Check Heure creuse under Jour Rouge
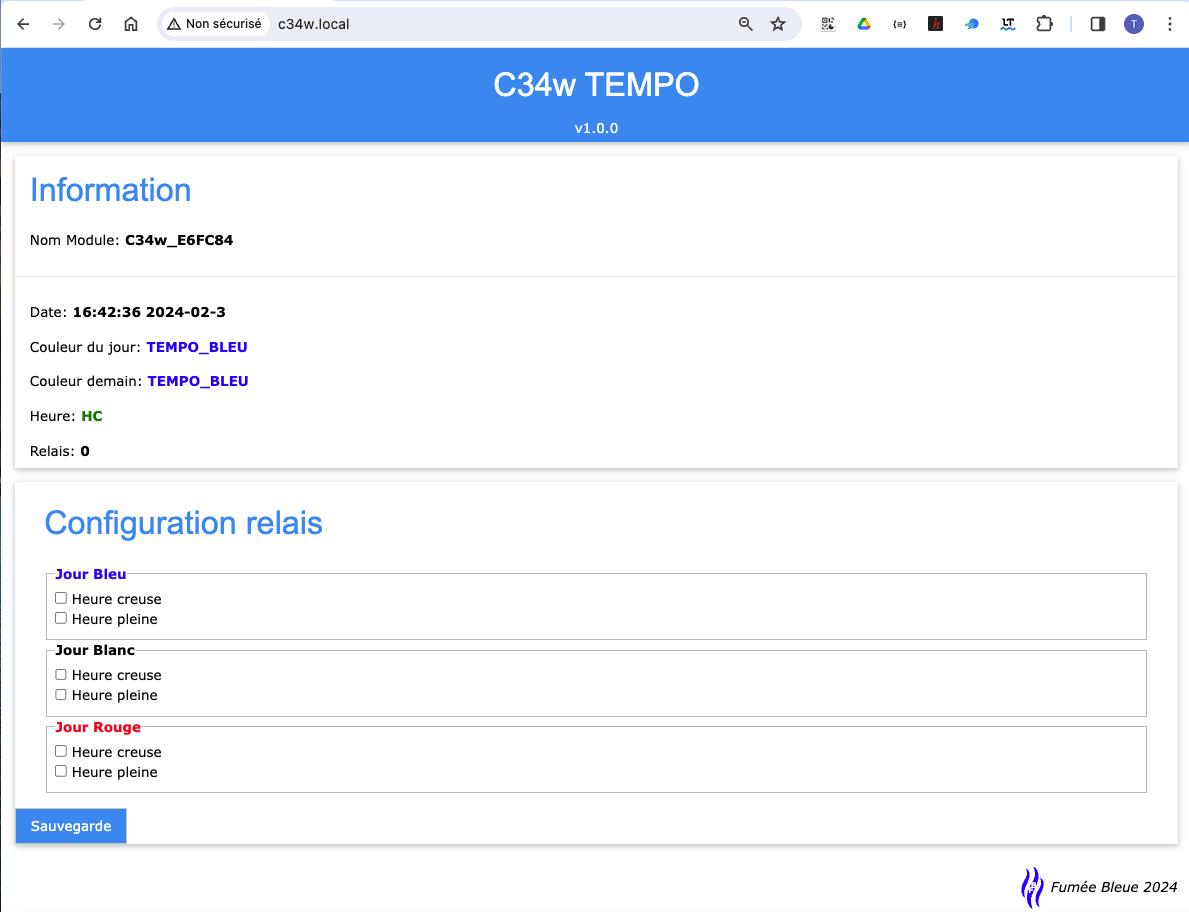The width and height of the screenshot is (1189, 912). (x=61, y=751)
